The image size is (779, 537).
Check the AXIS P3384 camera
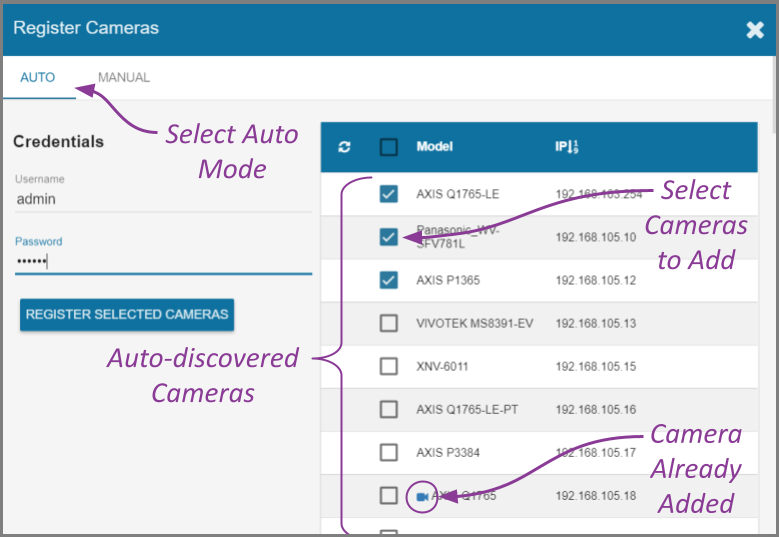tap(389, 452)
